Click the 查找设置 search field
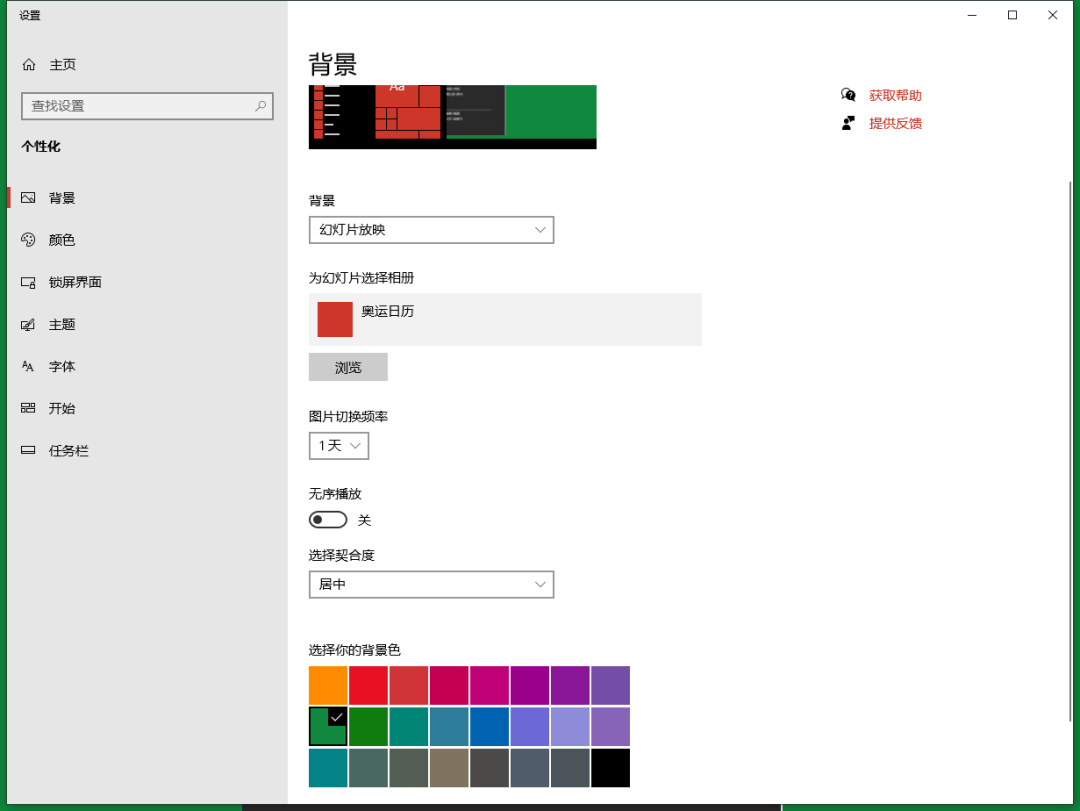This screenshot has width=1080, height=811. pos(147,106)
